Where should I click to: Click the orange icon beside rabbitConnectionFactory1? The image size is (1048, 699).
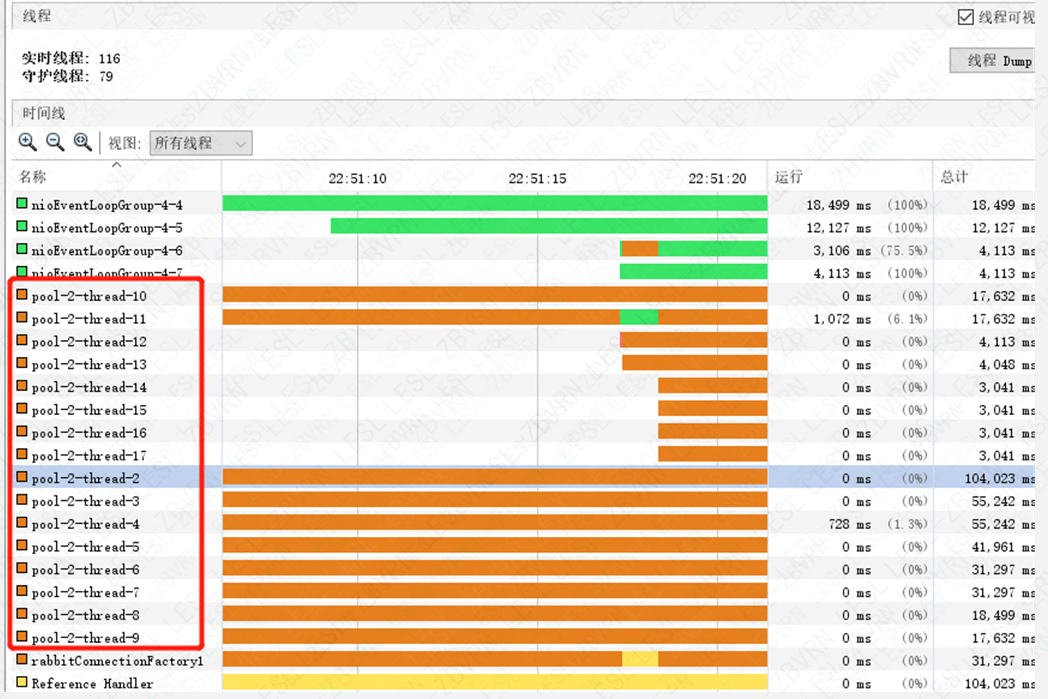point(22,659)
